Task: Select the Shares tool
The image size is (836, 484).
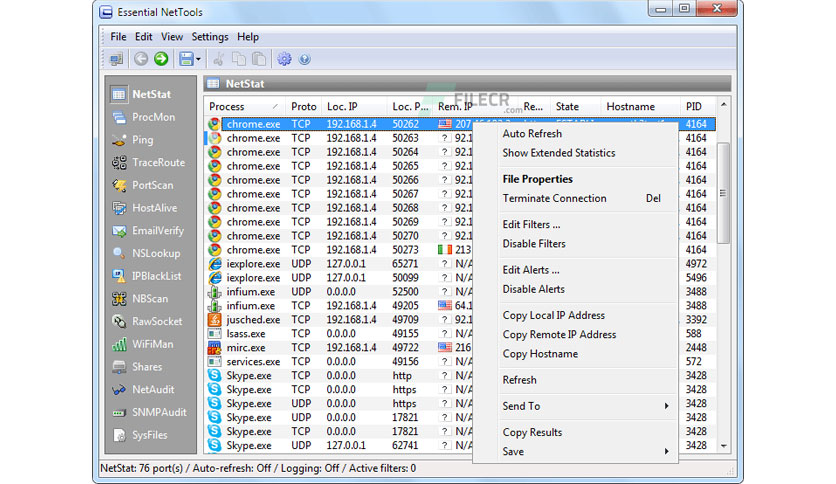Action: (x=137, y=367)
